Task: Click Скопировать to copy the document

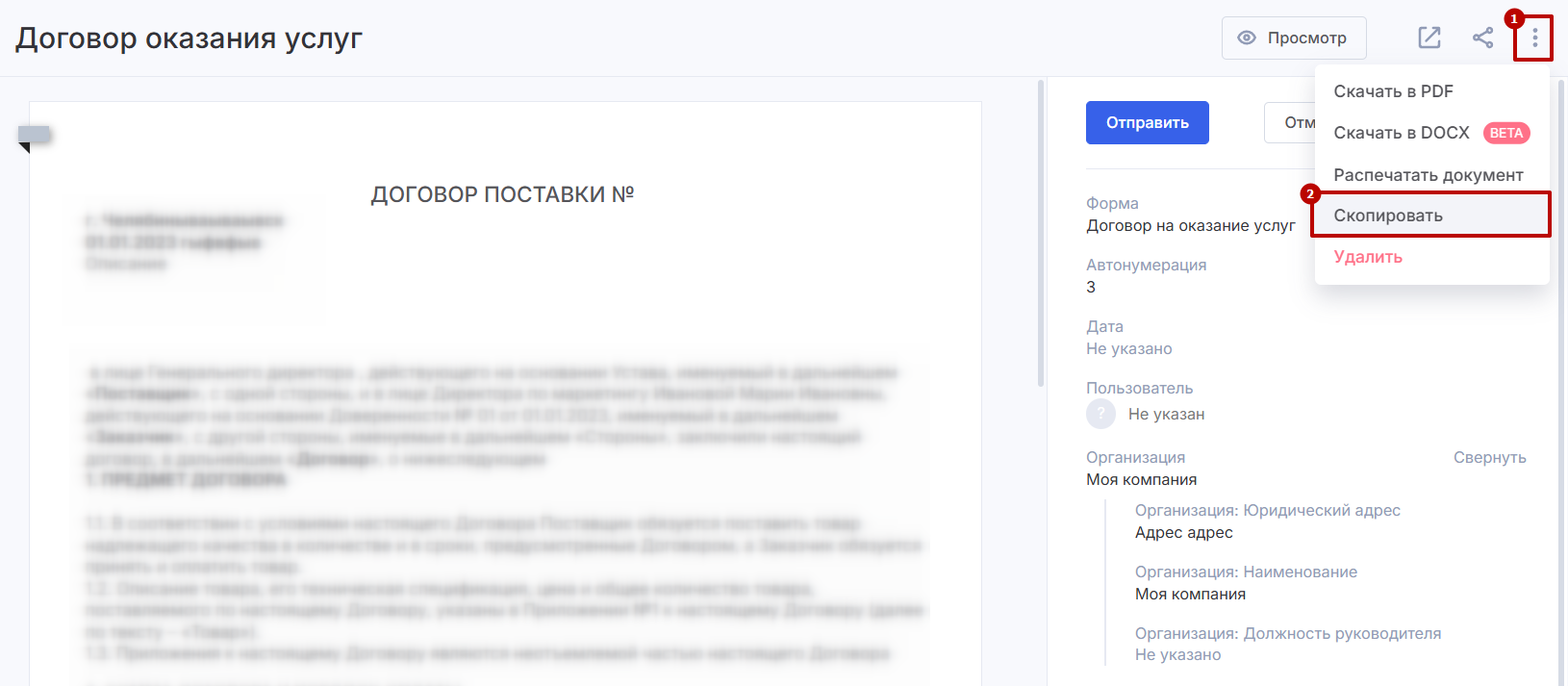Action: tap(1387, 216)
